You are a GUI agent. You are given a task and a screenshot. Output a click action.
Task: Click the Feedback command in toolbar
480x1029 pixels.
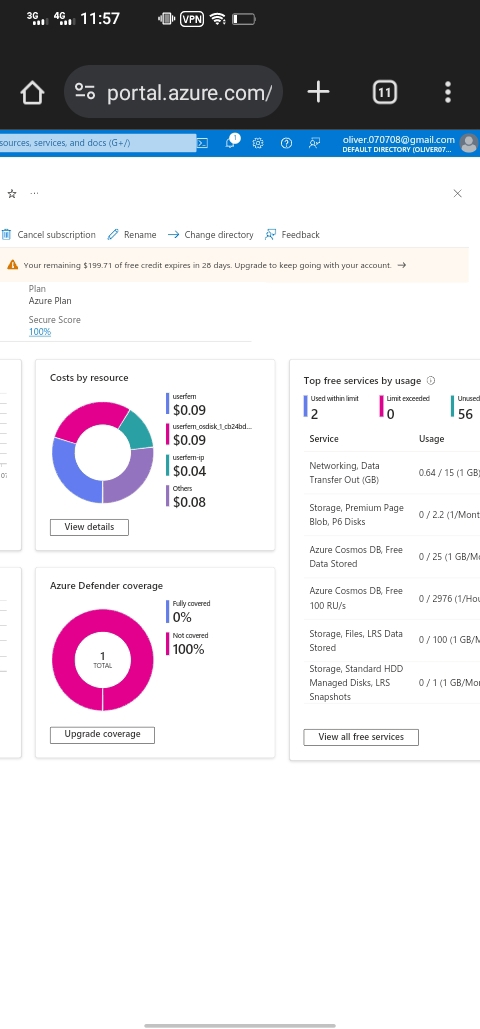[292, 234]
